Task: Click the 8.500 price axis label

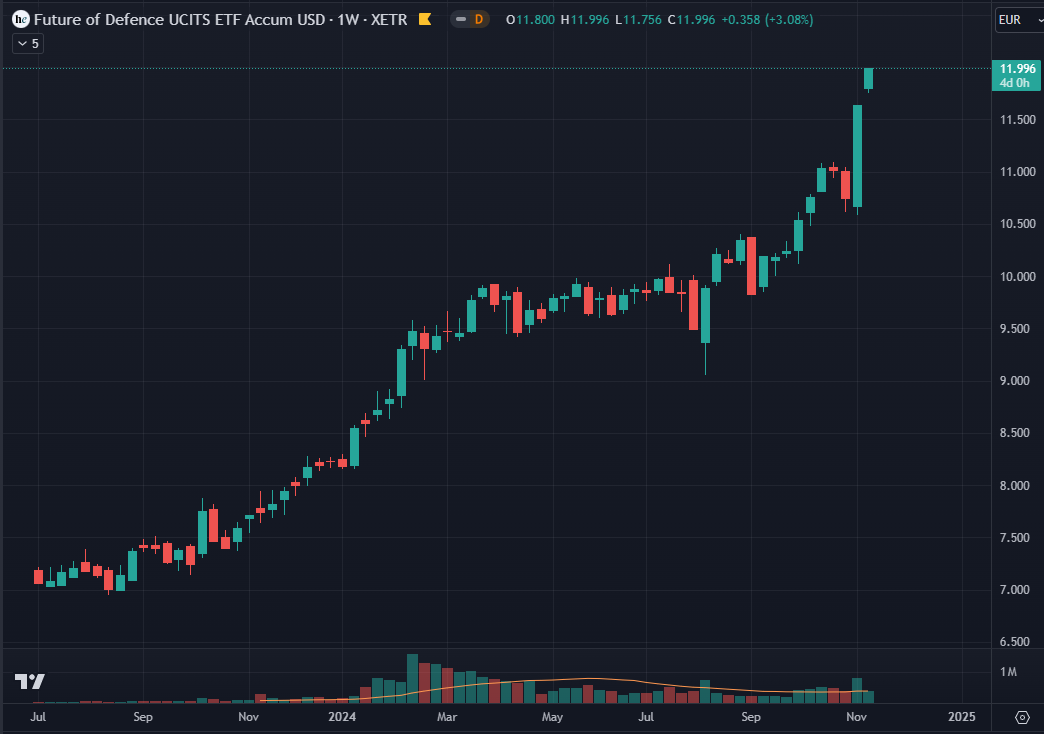Action: [1015, 433]
